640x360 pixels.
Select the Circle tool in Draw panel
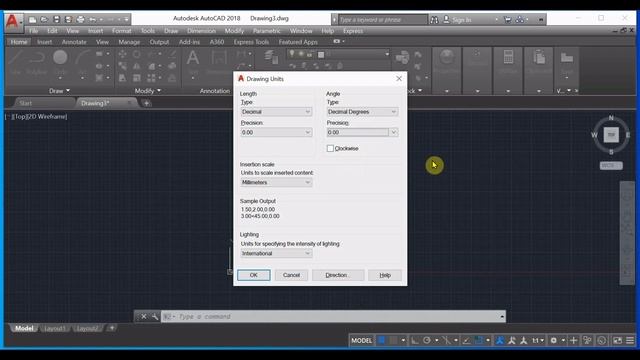click(60, 62)
